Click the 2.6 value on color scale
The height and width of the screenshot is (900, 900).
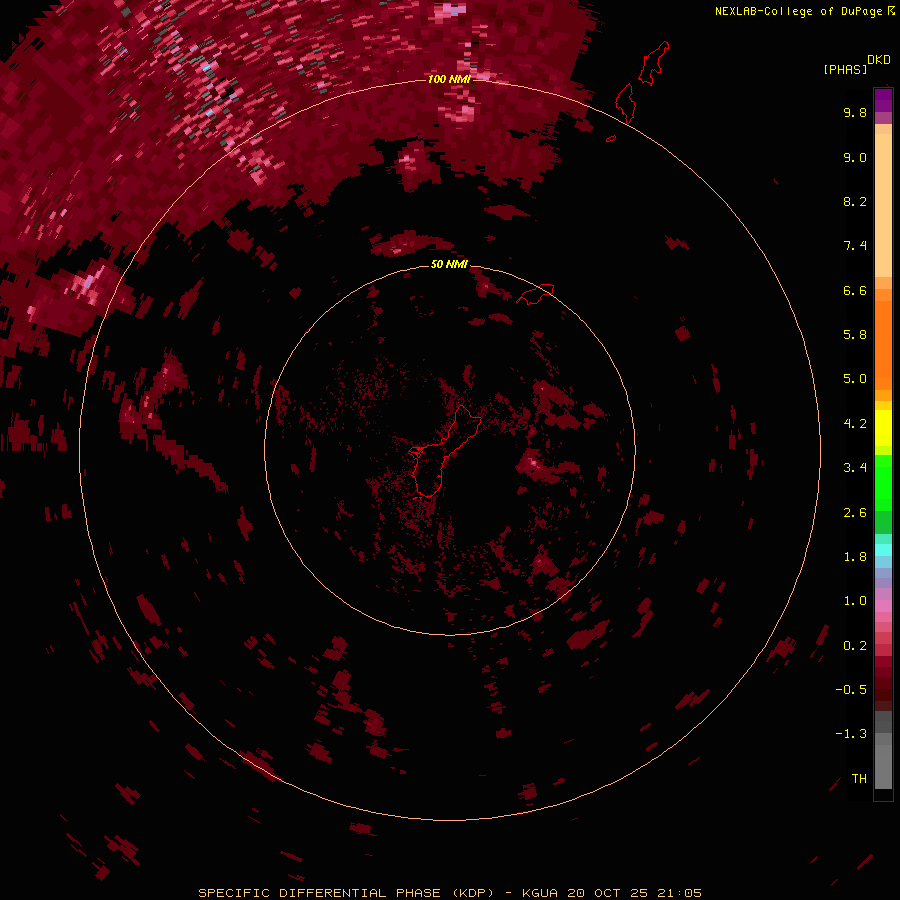click(x=855, y=513)
